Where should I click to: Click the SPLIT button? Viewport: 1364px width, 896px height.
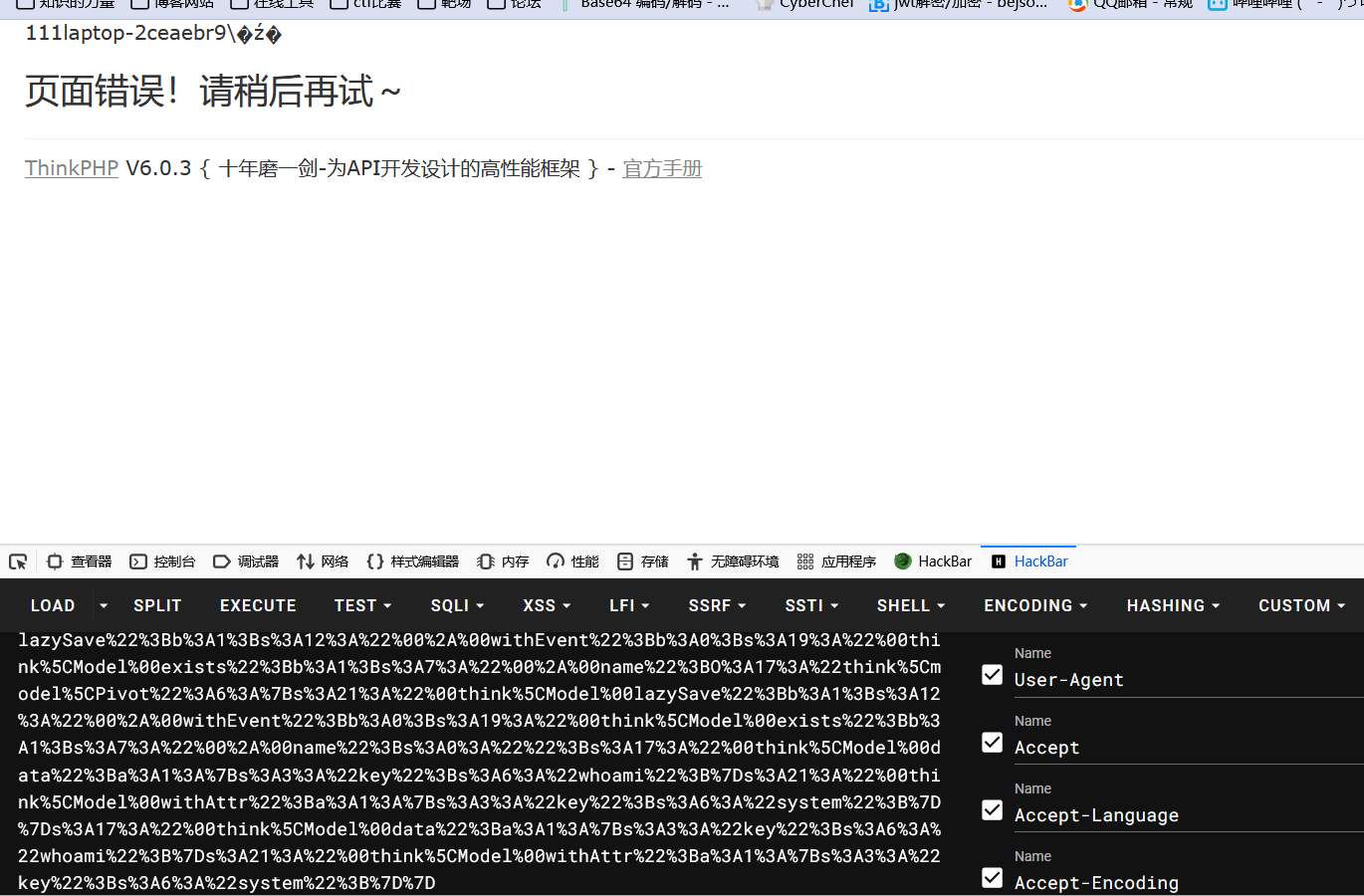pyautogui.click(x=157, y=605)
